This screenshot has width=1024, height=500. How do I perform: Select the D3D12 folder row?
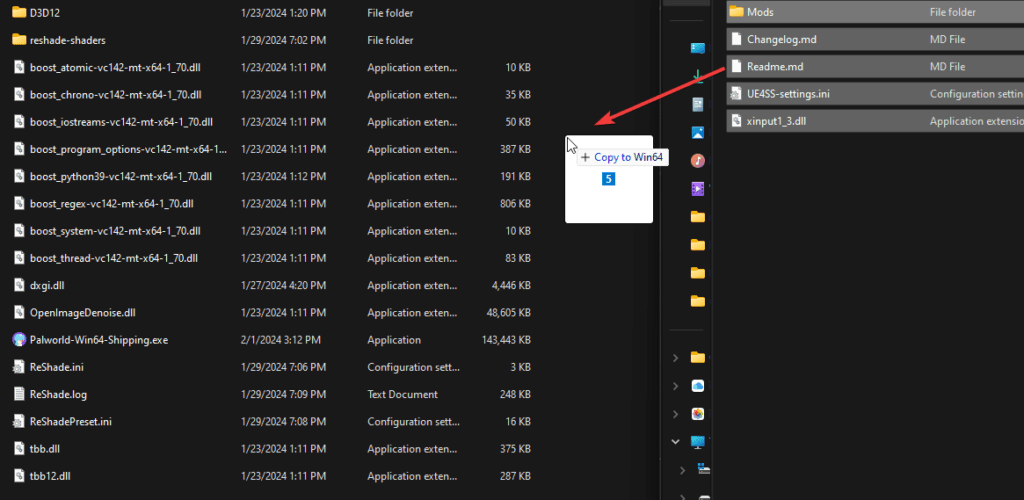[43, 13]
